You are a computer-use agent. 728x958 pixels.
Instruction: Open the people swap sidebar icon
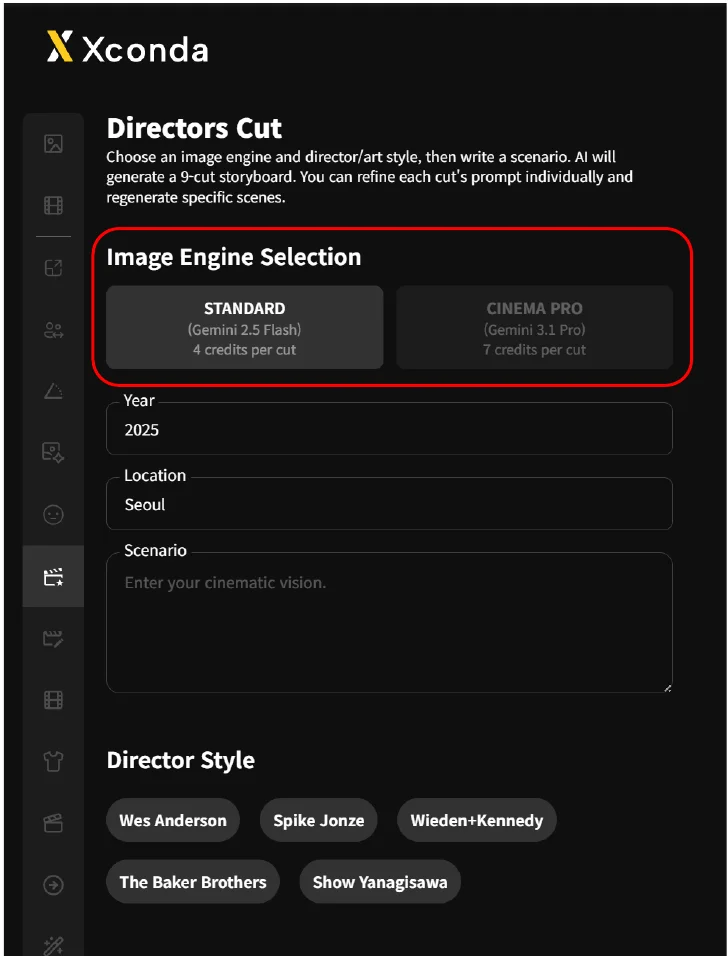(x=54, y=330)
